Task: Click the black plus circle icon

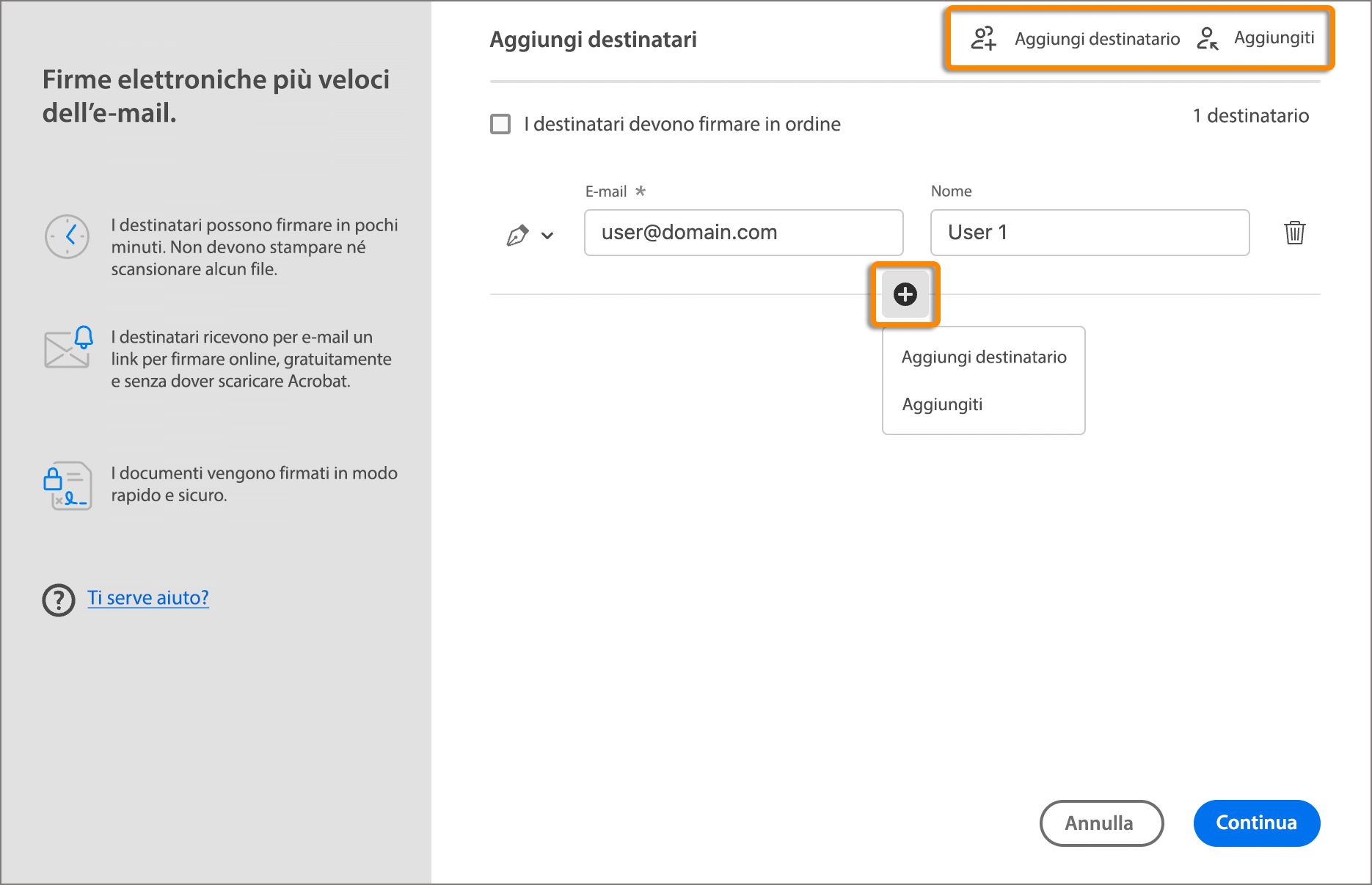Action: pyautogui.click(x=905, y=294)
